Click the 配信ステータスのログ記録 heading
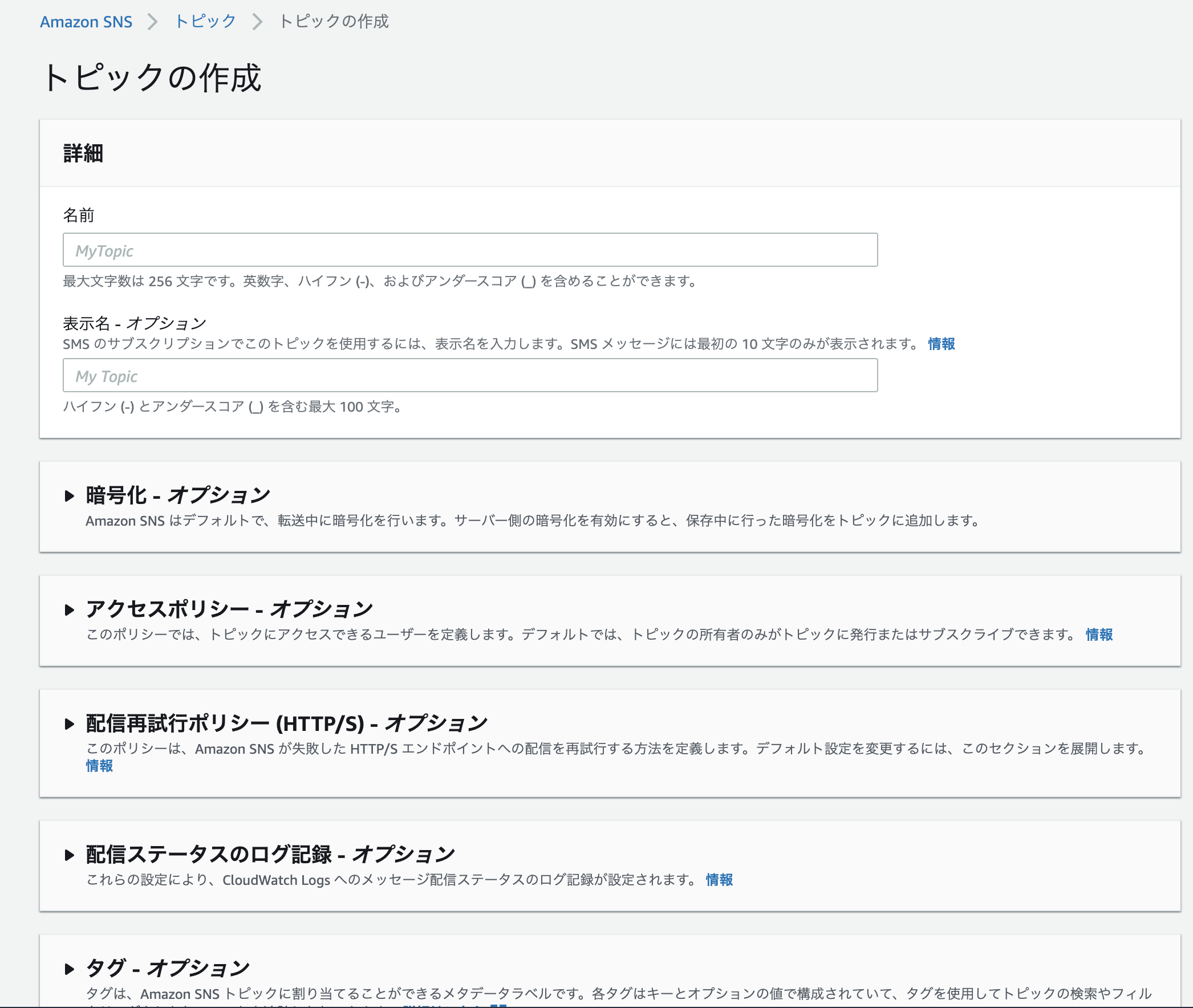Screen dimensions: 1193x1008 click(270, 854)
